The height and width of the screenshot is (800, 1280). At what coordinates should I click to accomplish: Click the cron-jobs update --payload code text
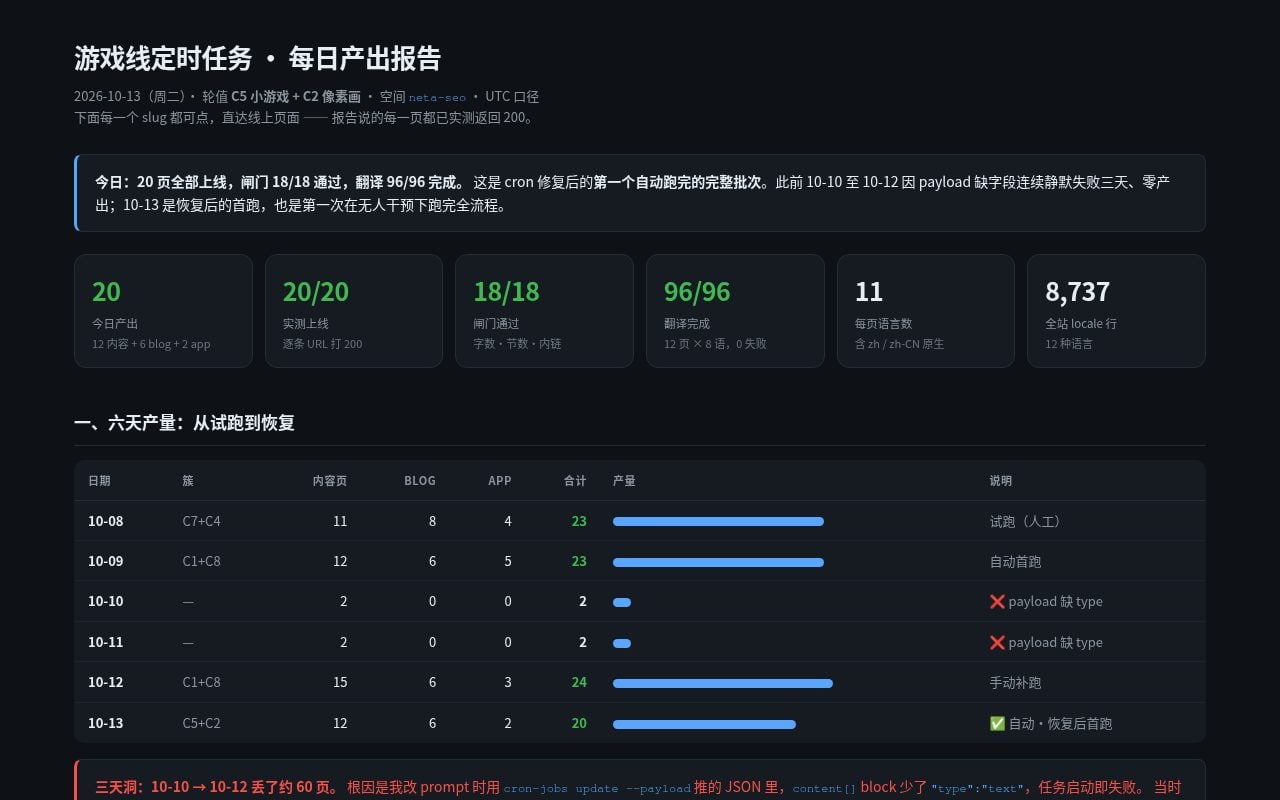(x=597, y=788)
